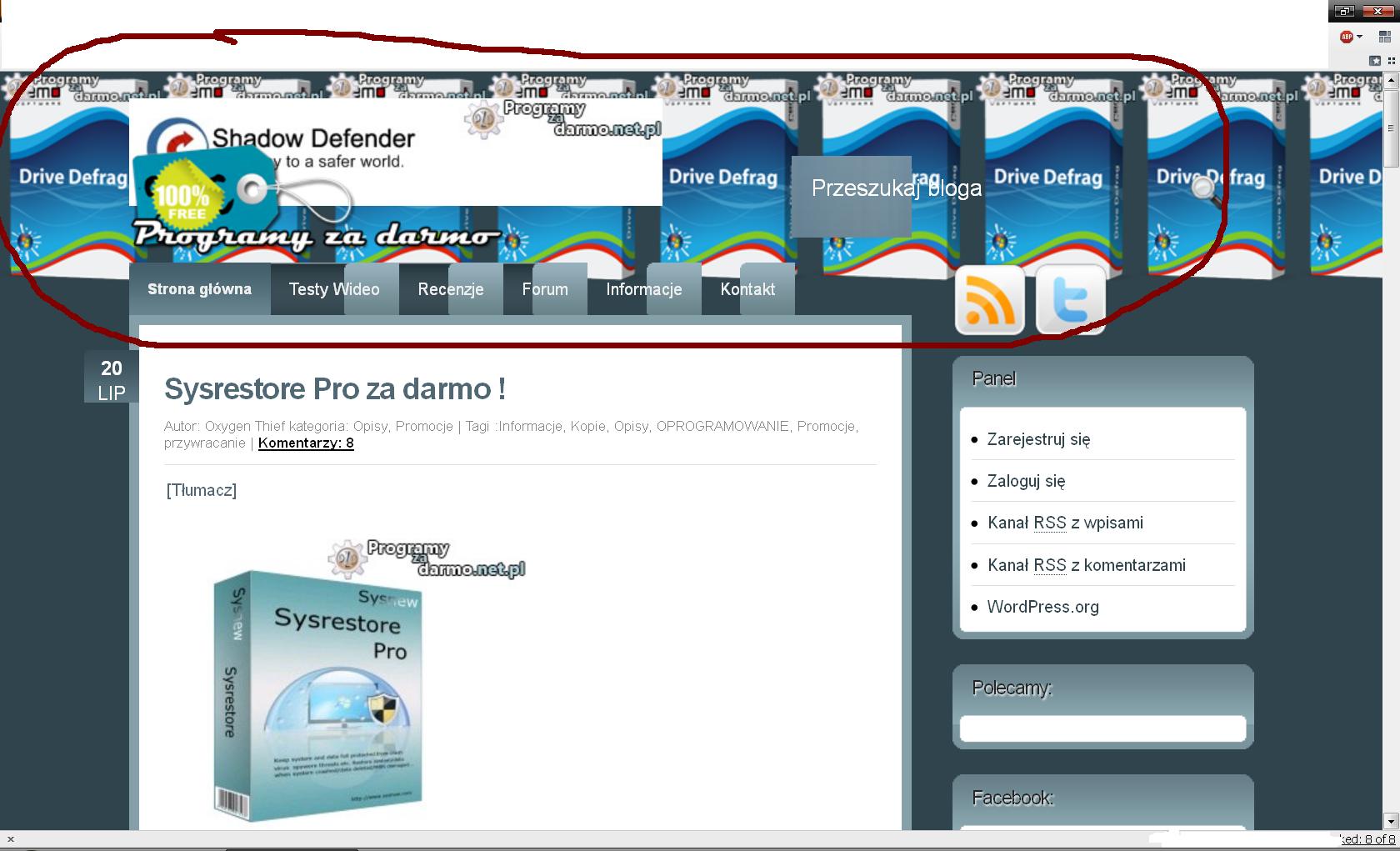Screen dimensions: 1400x851
Task: Click Zarejestruj się in the Panel
Action: click(1039, 439)
